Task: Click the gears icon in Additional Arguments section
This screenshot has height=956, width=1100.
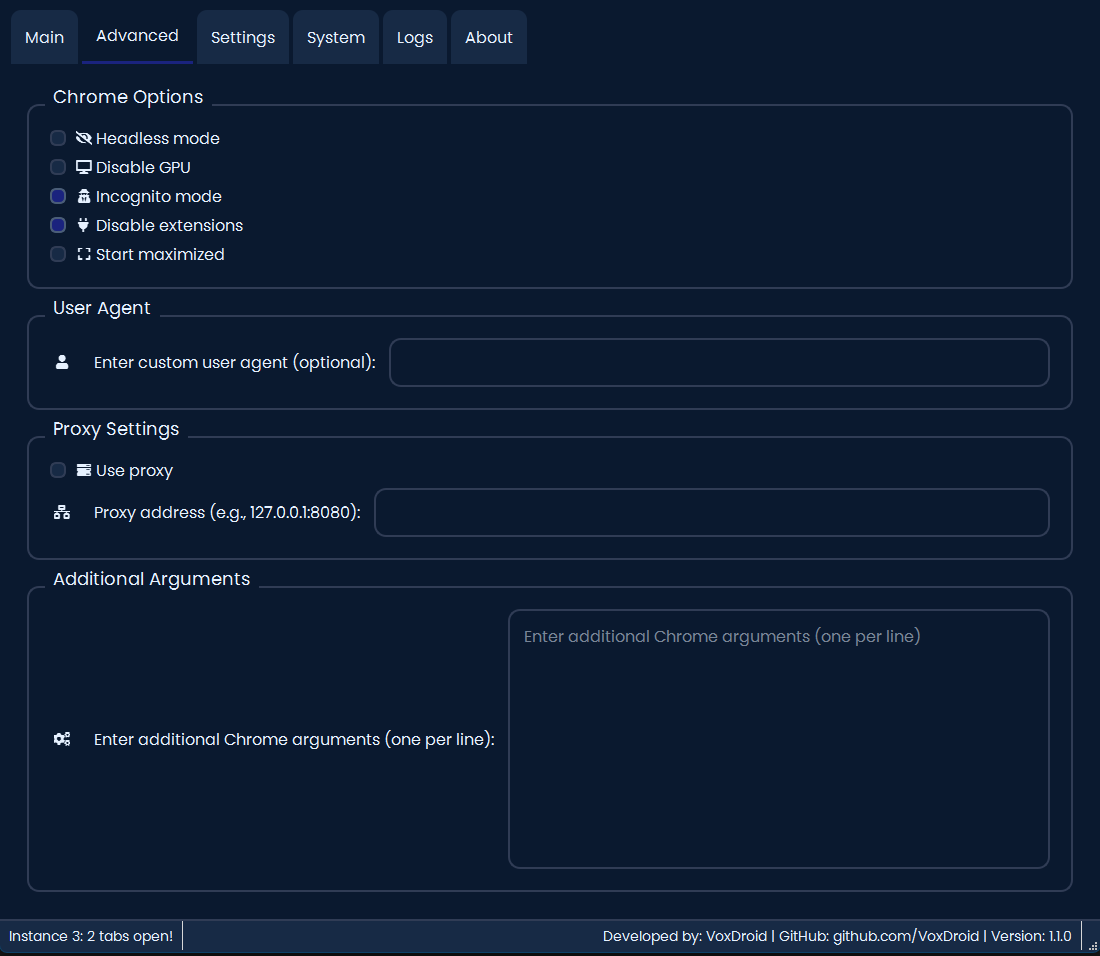Action: 62,739
